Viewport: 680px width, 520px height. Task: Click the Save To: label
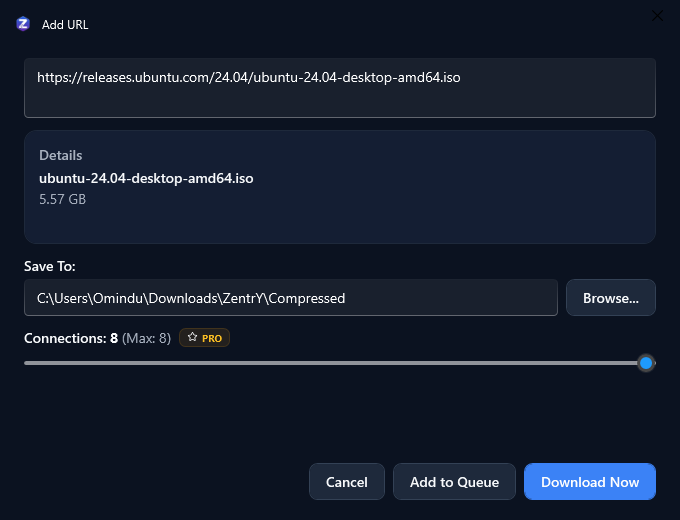tap(50, 266)
